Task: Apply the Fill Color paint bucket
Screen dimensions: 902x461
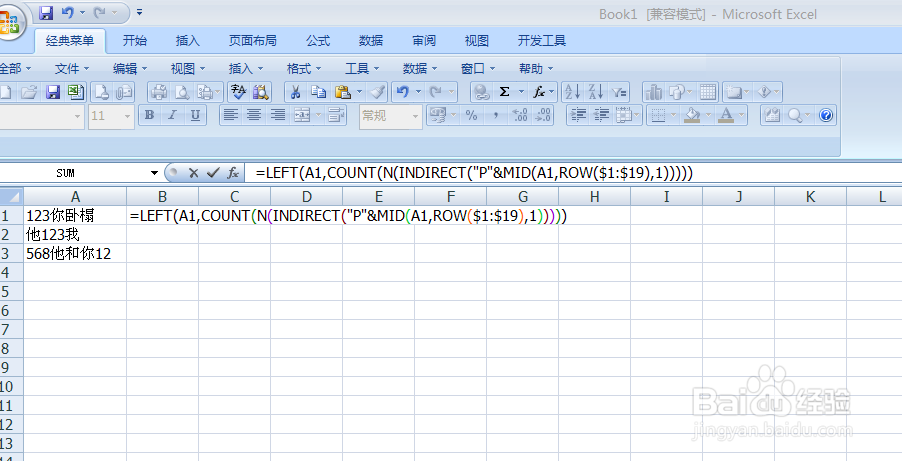Action: pos(693,116)
